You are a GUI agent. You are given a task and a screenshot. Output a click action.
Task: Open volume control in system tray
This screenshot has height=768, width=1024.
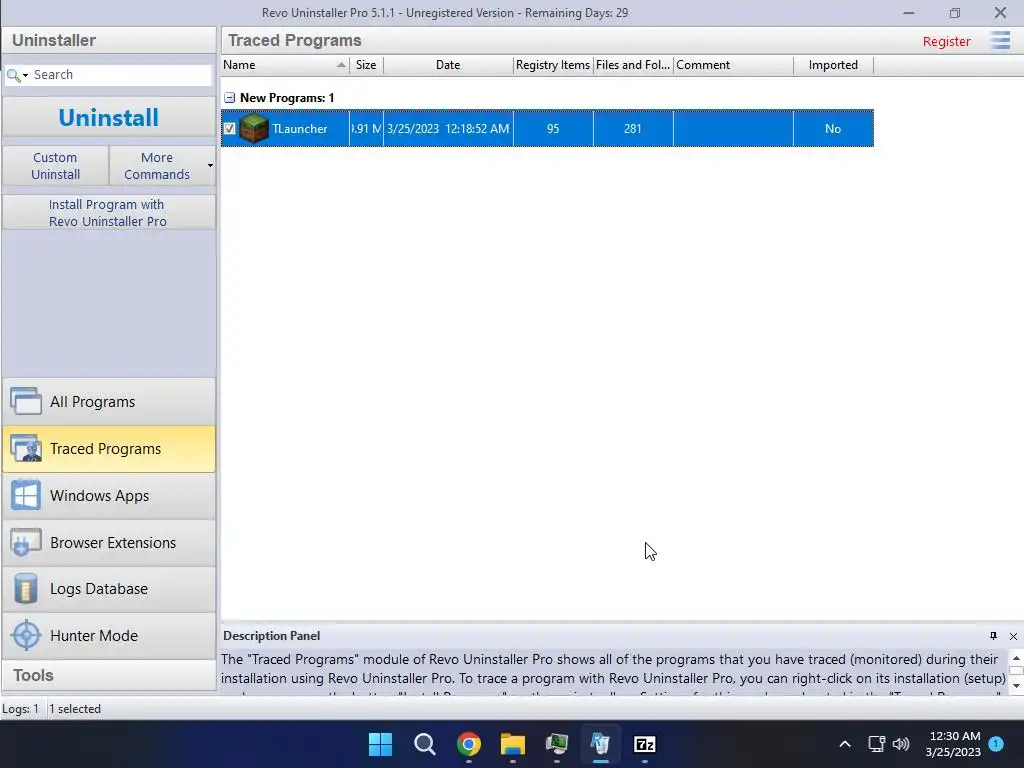pos(901,744)
